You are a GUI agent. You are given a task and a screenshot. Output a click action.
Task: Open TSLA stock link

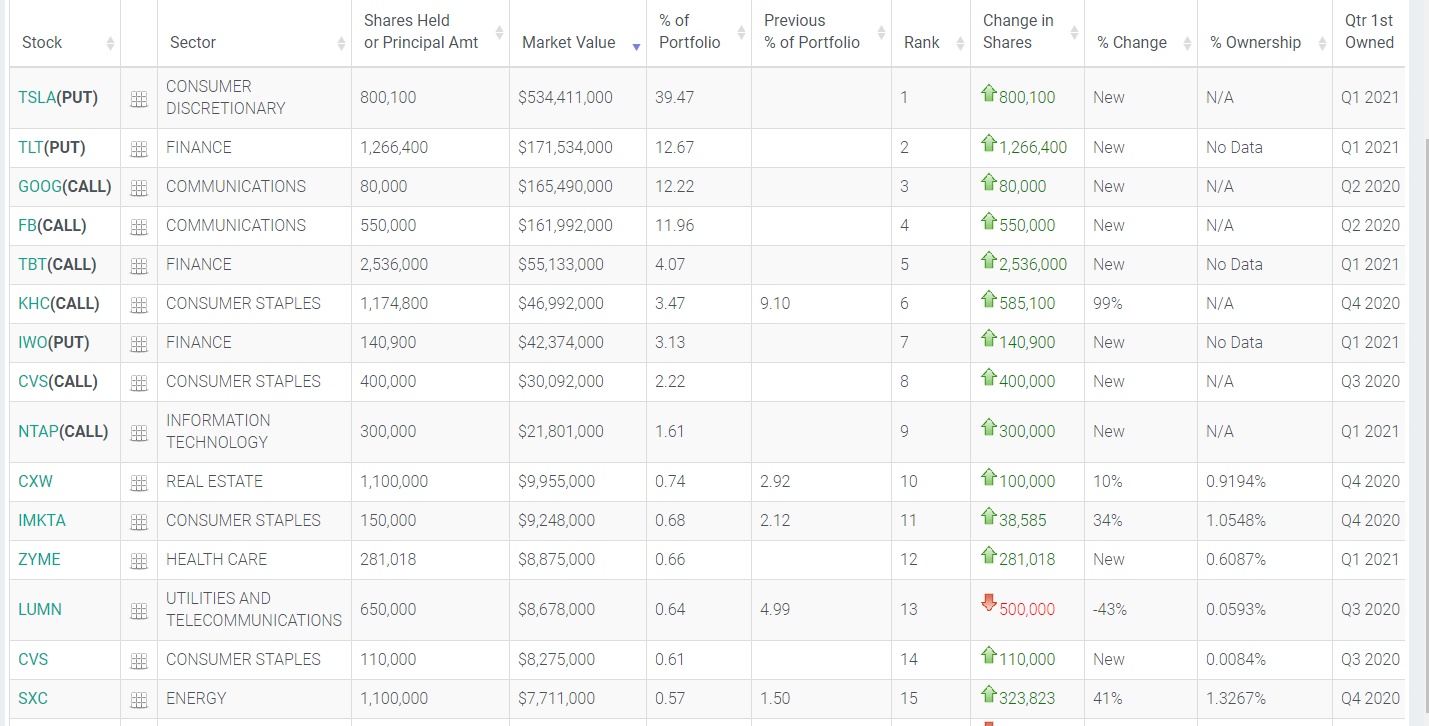(x=37, y=98)
